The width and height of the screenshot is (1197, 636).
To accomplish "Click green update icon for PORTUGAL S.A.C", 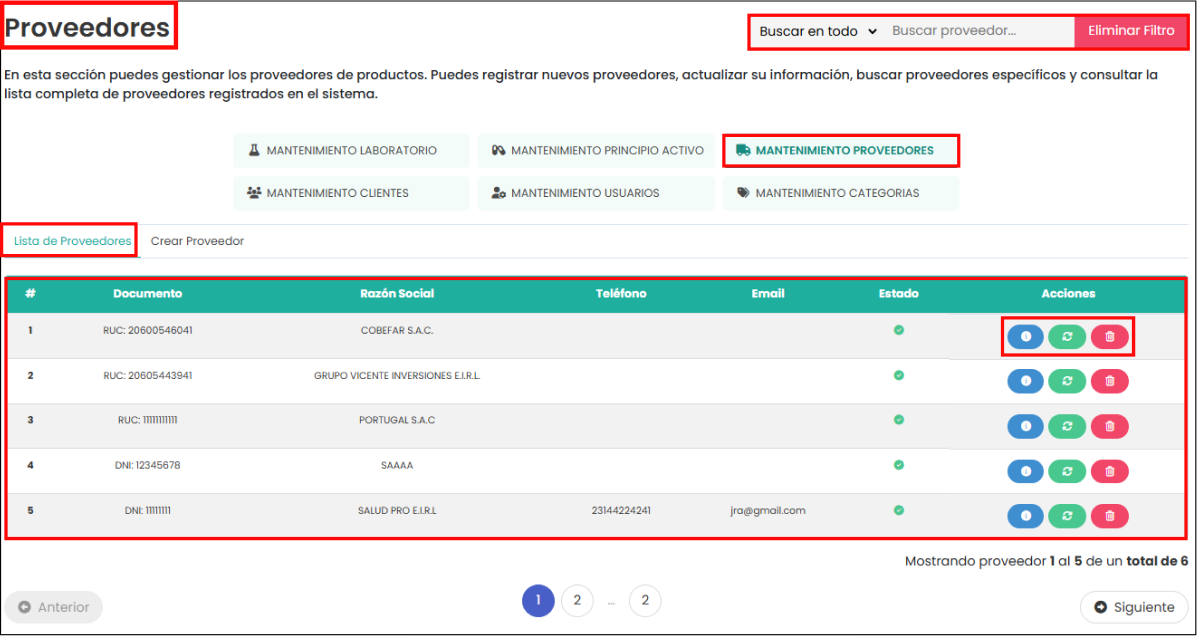I will pyautogui.click(x=1067, y=426).
